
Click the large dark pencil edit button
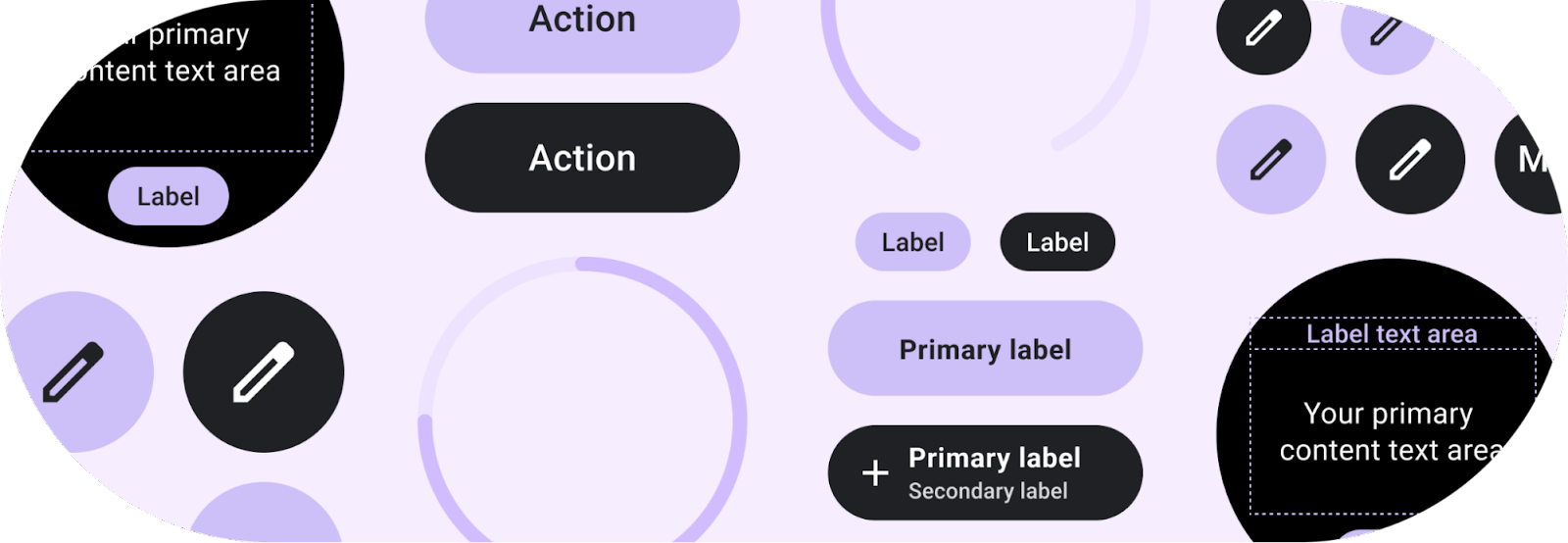[264, 371]
